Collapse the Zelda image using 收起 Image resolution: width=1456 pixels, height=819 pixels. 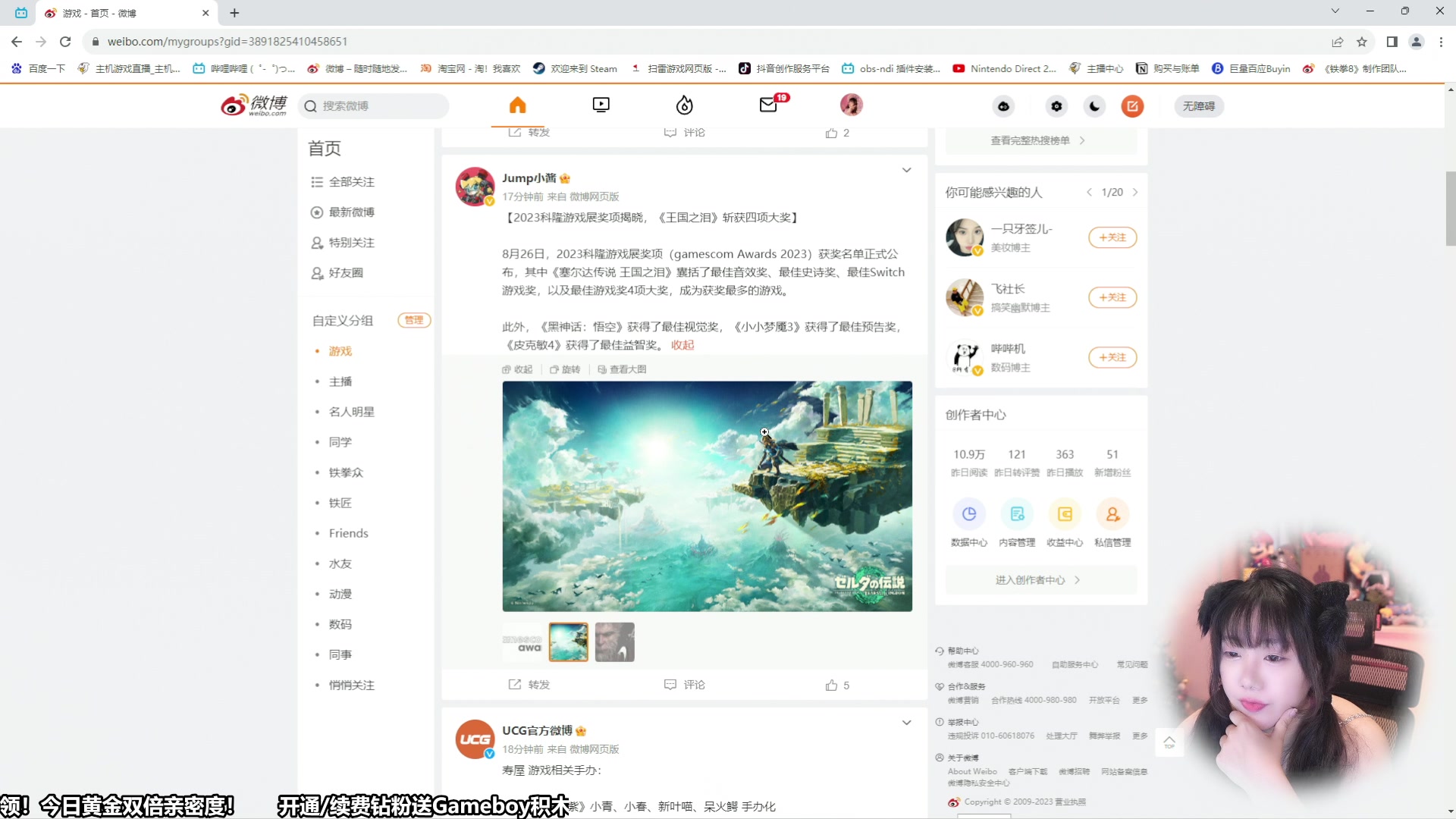point(518,369)
